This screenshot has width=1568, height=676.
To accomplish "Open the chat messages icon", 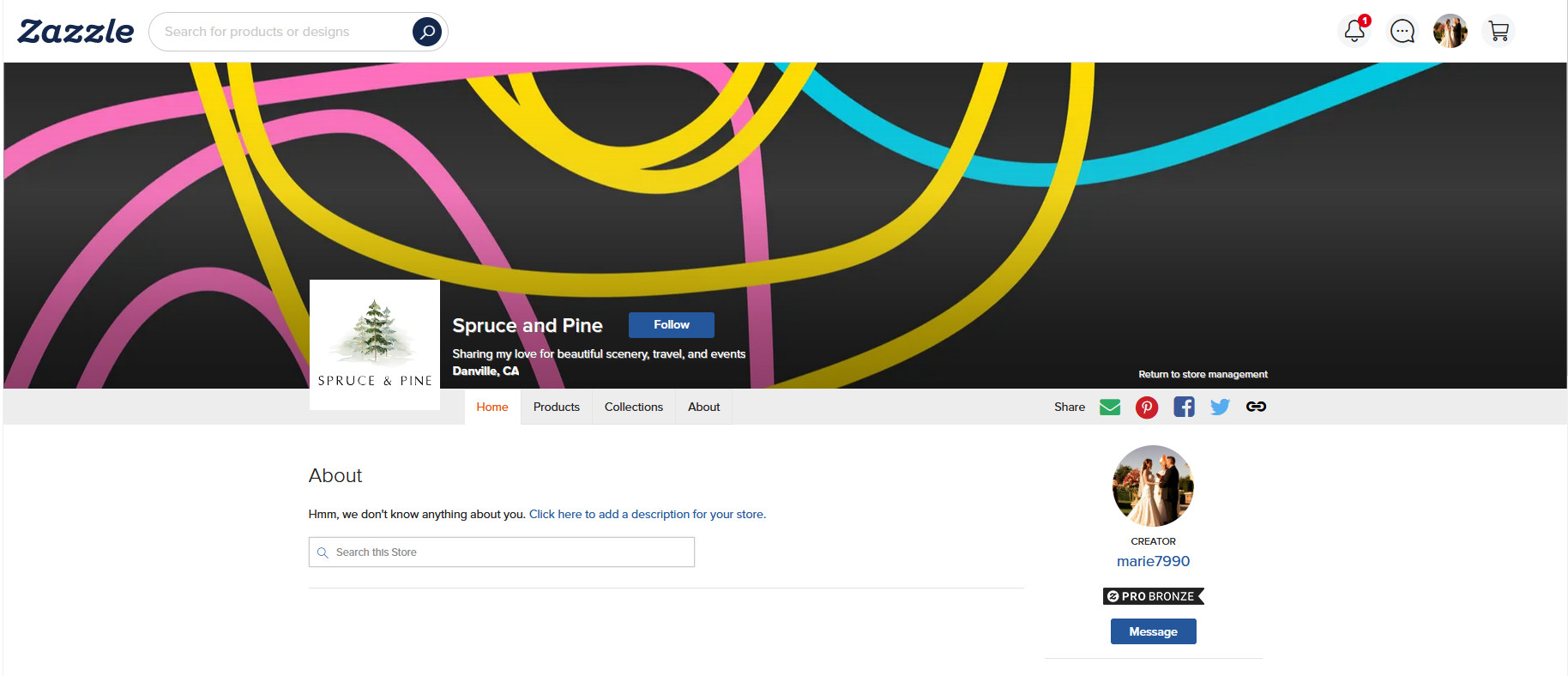I will 1402,32.
